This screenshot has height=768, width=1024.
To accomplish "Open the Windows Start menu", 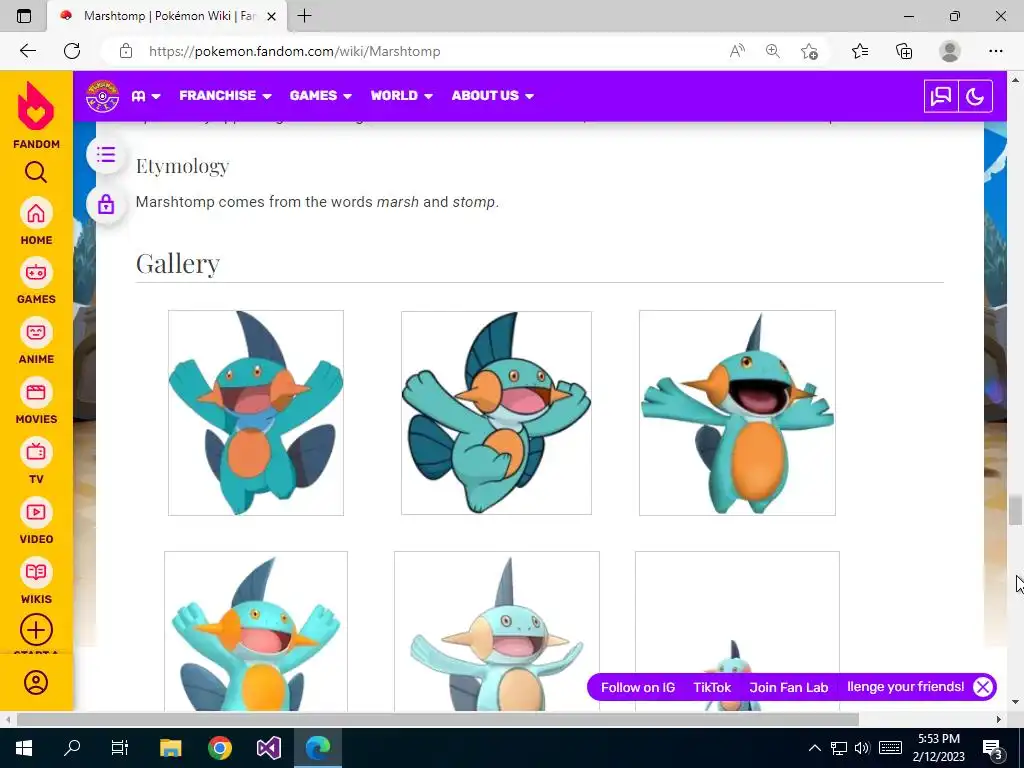I will pos(24,748).
